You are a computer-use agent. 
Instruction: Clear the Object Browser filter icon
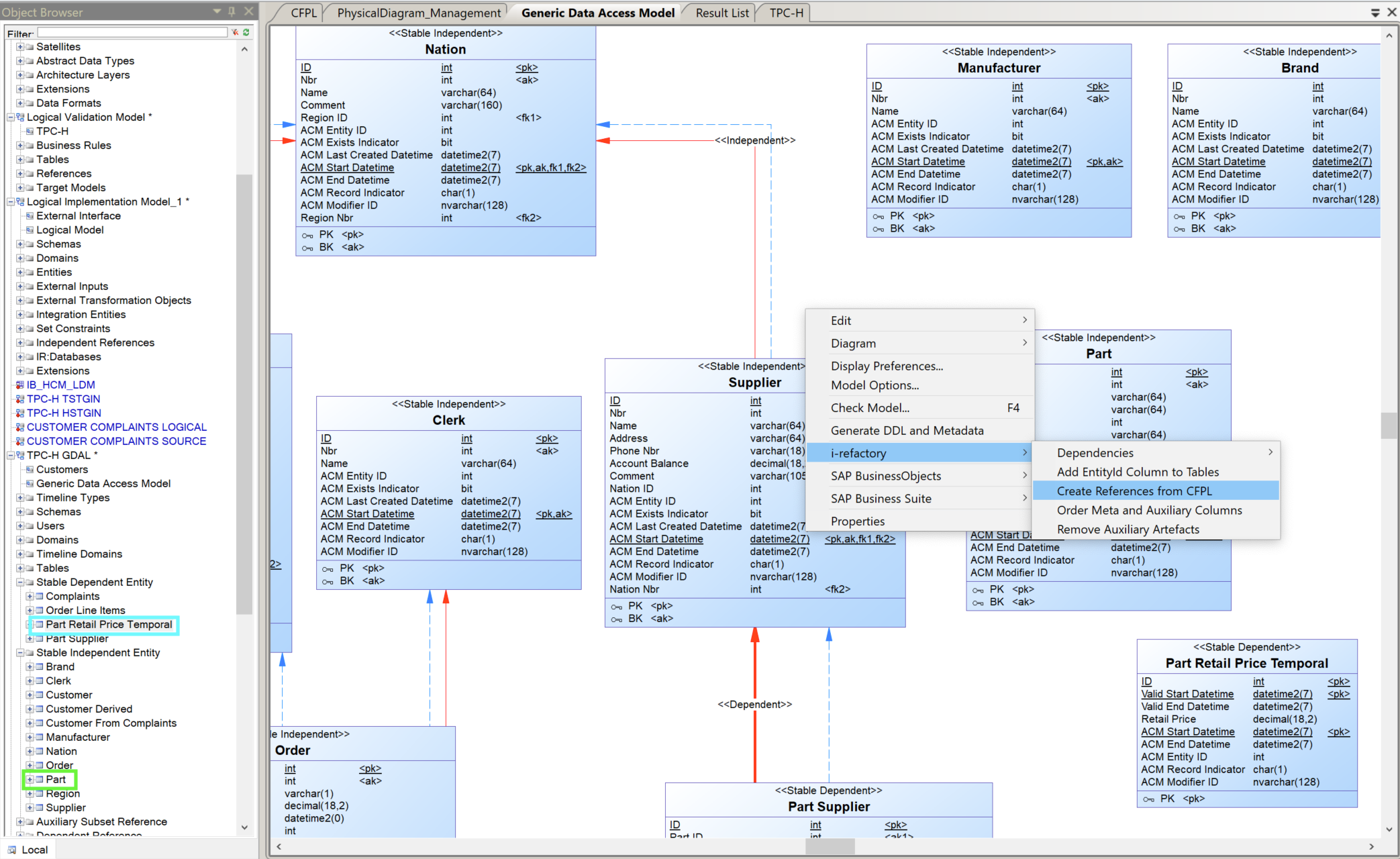[x=235, y=32]
